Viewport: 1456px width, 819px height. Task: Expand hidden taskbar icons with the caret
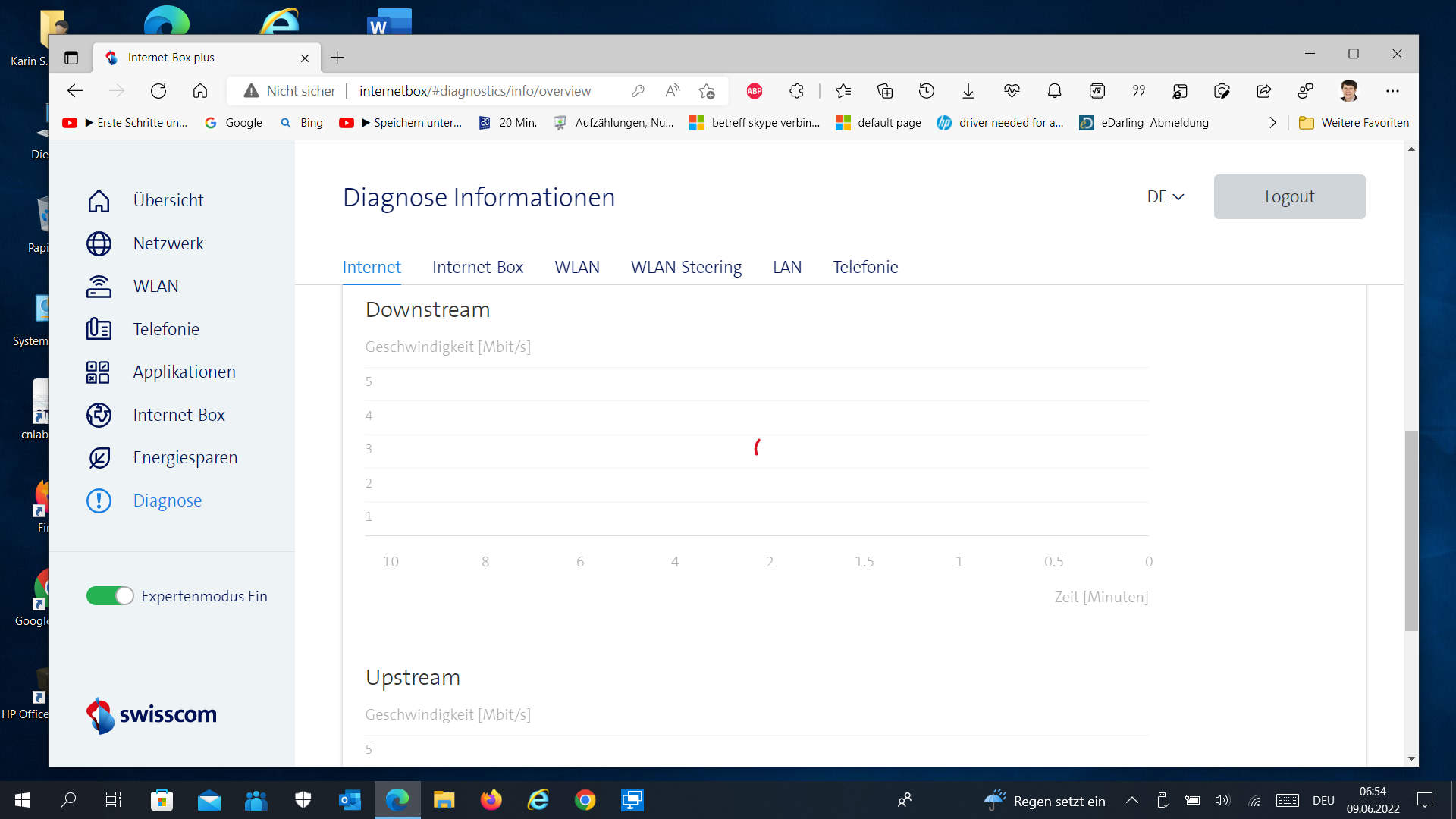1132,800
